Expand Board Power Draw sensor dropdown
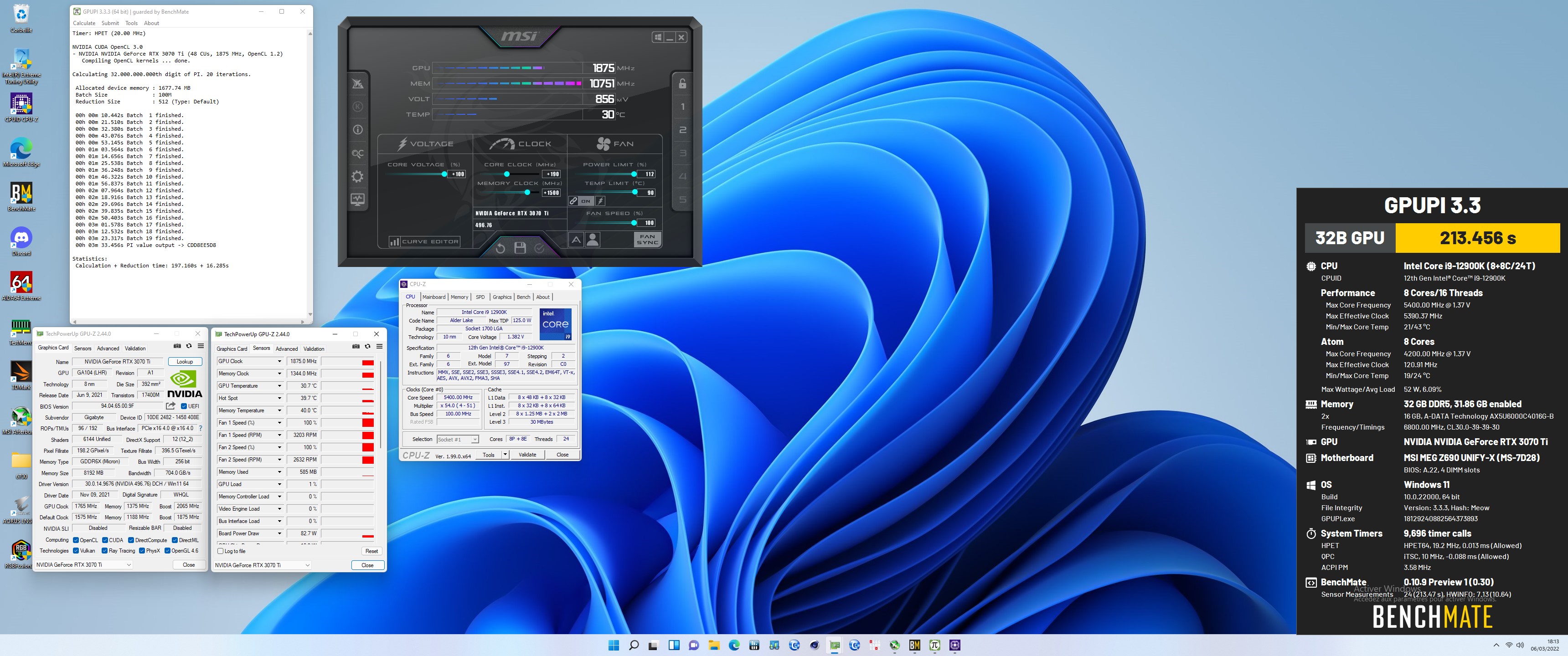Viewport: 1568px width, 656px height. (279, 534)
